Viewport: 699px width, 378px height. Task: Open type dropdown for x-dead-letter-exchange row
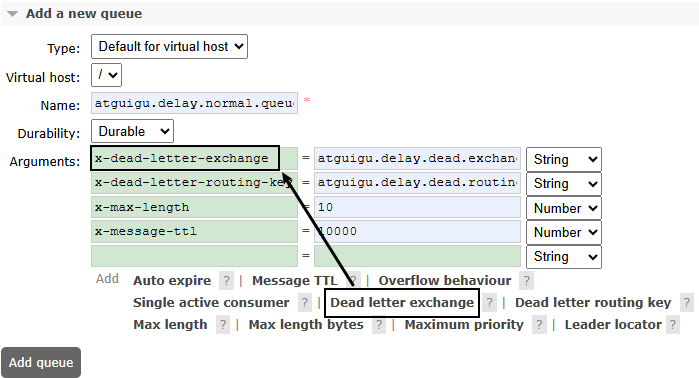point(564,159)
